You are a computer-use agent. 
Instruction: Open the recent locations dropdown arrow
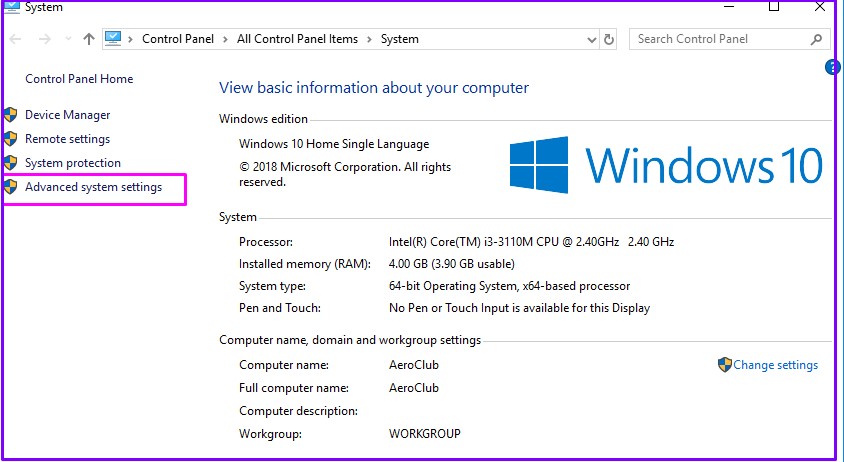pyautogui.click(x=68, y=39)
